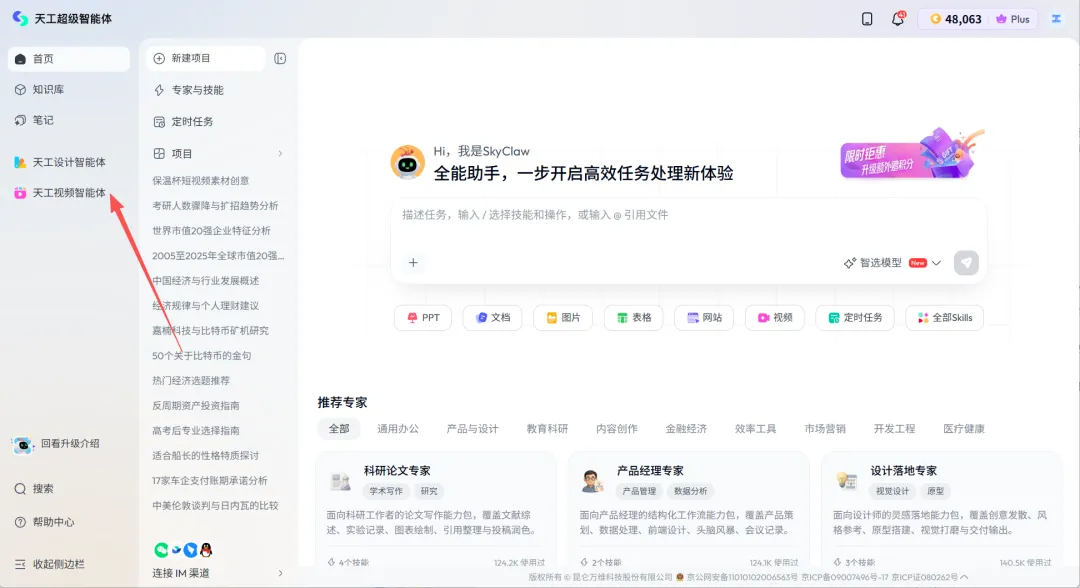Choose the 网站 skill chip

[x=704, y=318]
